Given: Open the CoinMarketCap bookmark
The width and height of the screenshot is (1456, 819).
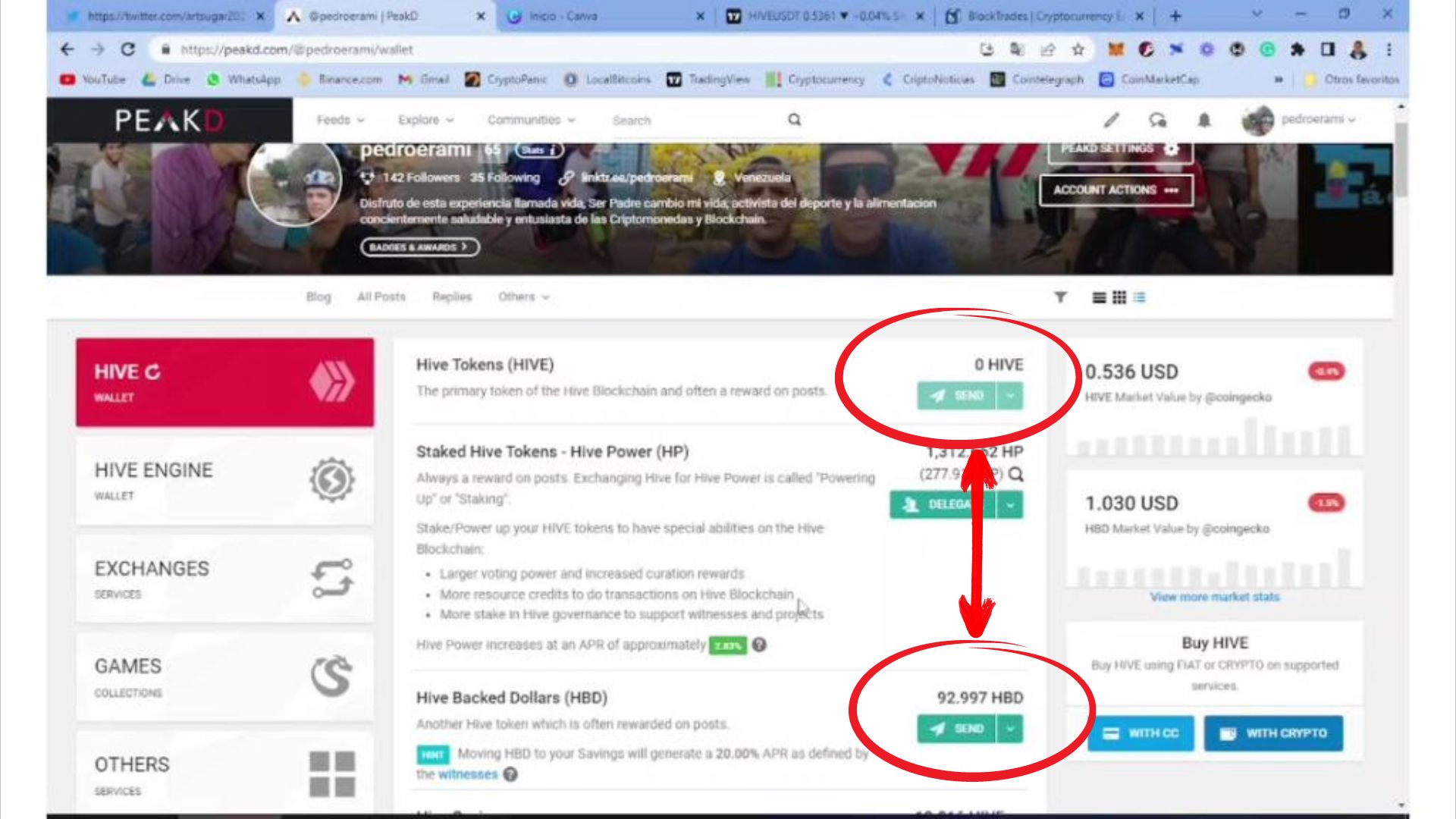Looking at the screenshot, I should (x=1150, y=79).
